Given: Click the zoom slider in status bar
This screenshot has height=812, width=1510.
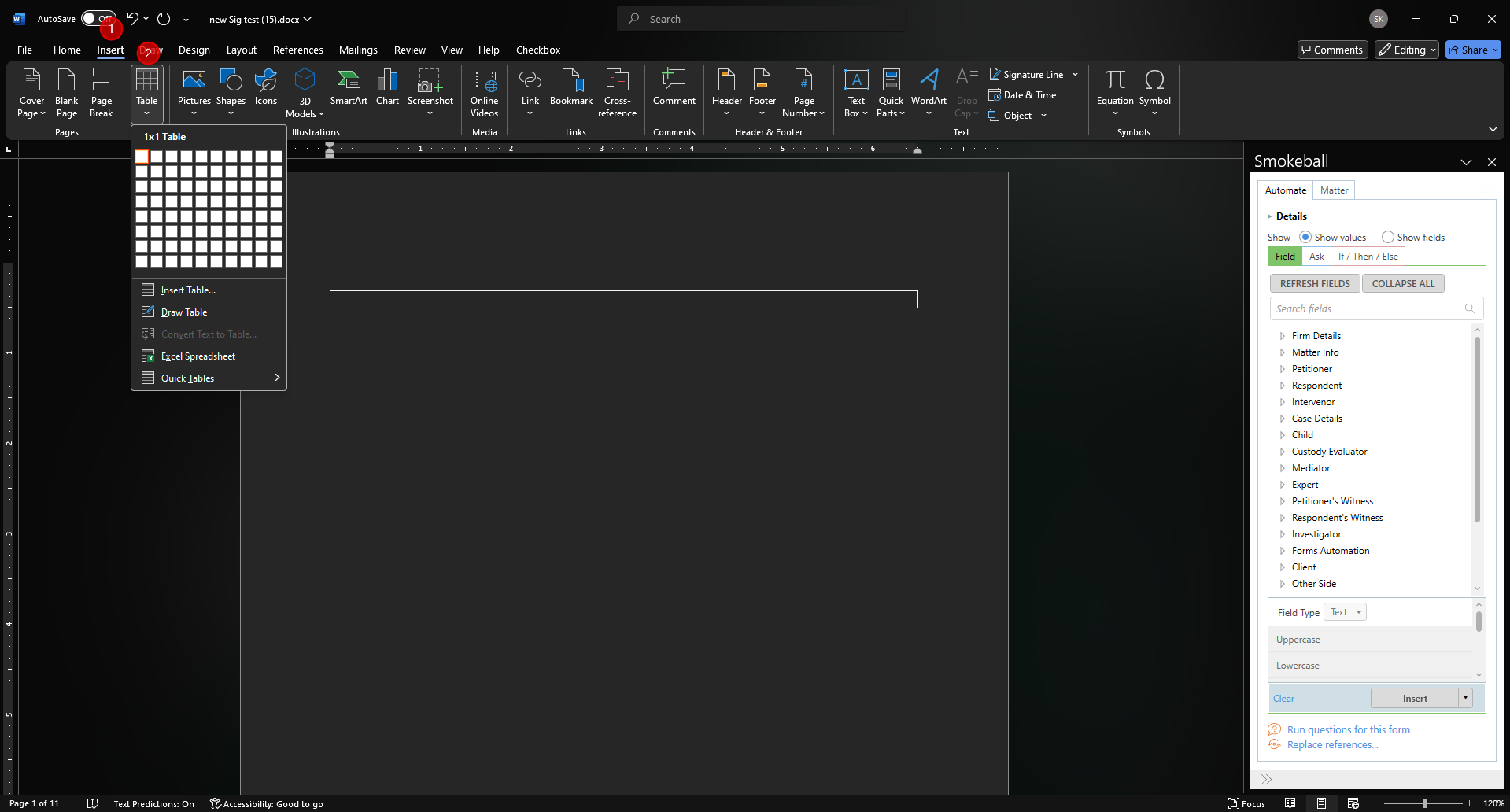Looking at the screenshot, I should click(1424, 803).
